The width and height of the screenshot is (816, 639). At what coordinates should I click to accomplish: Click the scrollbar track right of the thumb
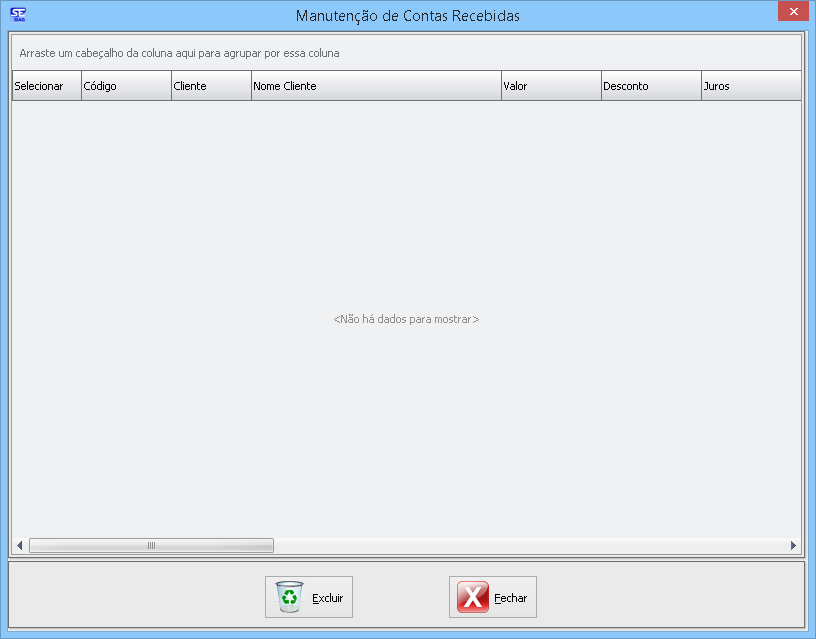point(530,546)
